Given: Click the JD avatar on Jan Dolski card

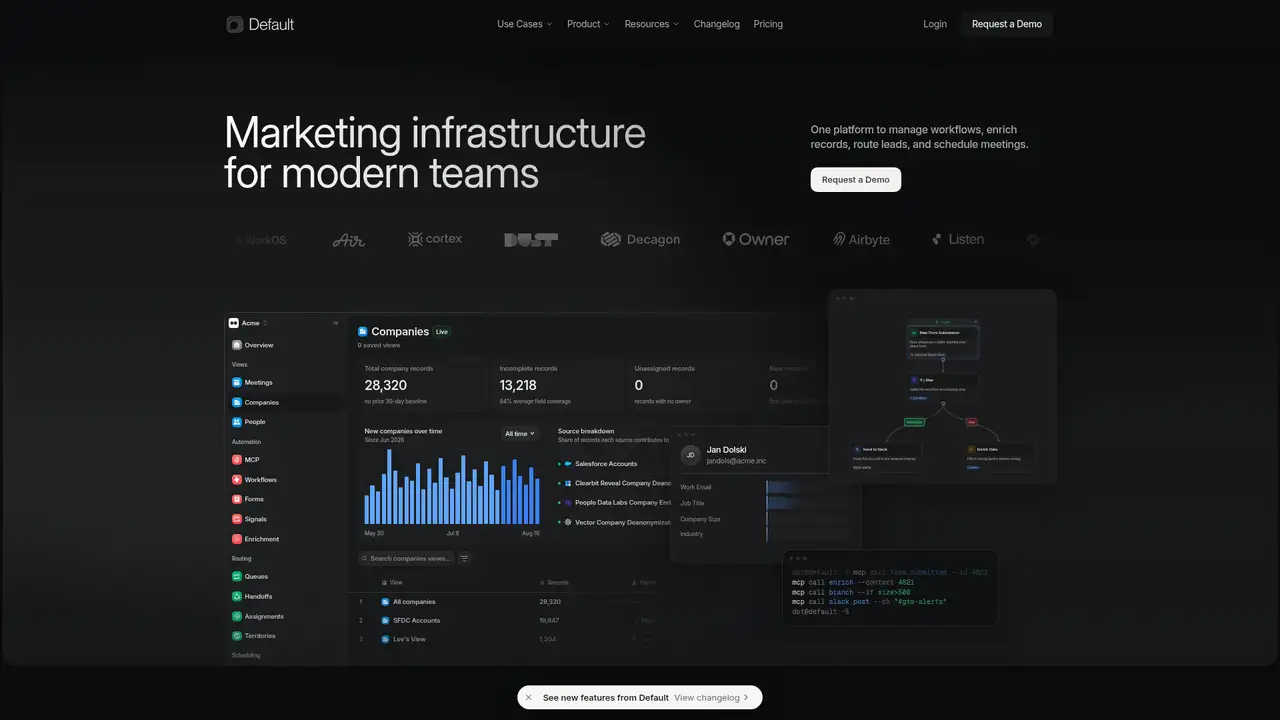Looking at the screenshot, I should coord(690,455).
